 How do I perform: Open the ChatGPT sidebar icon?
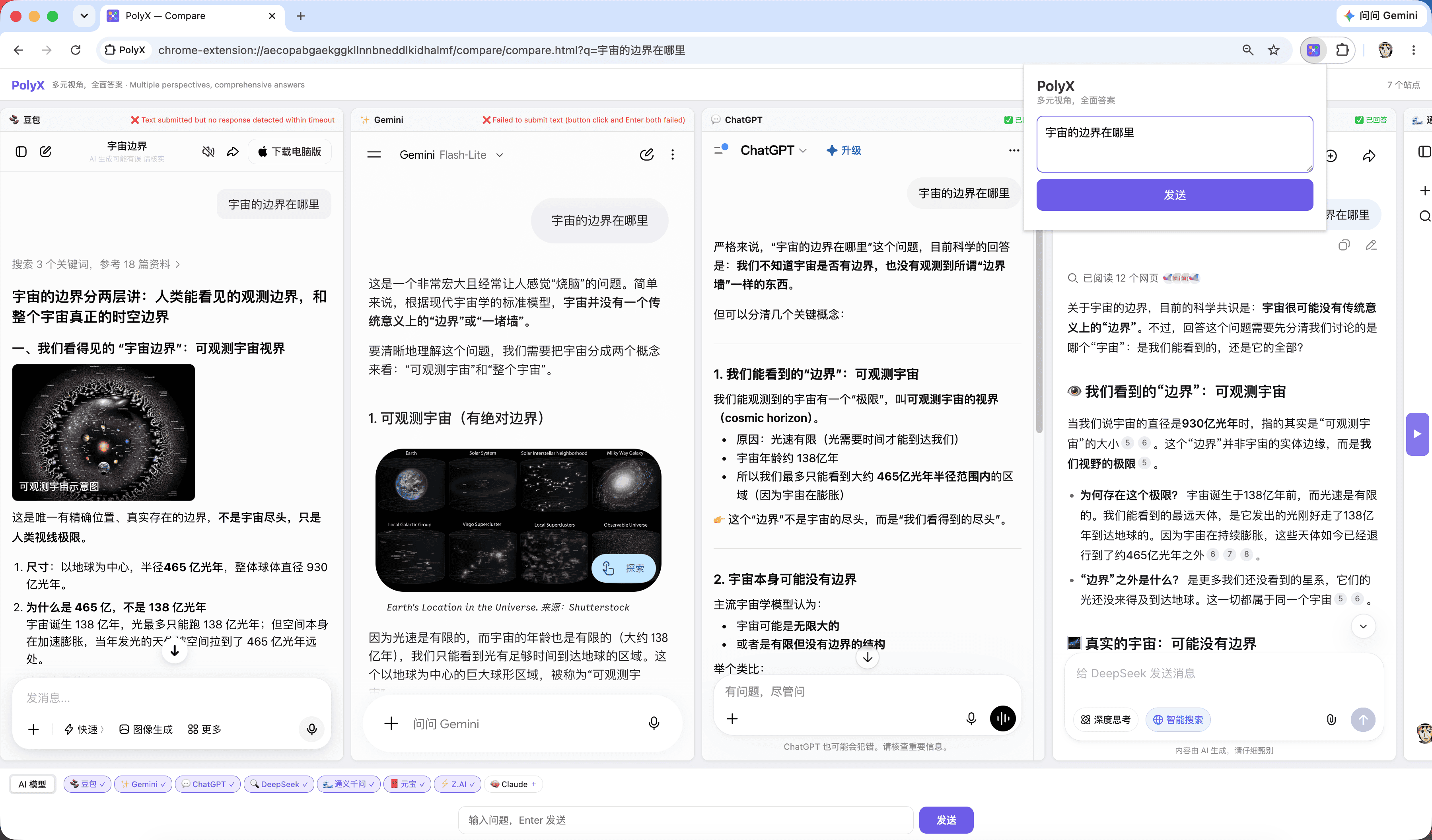coord(721,150)
